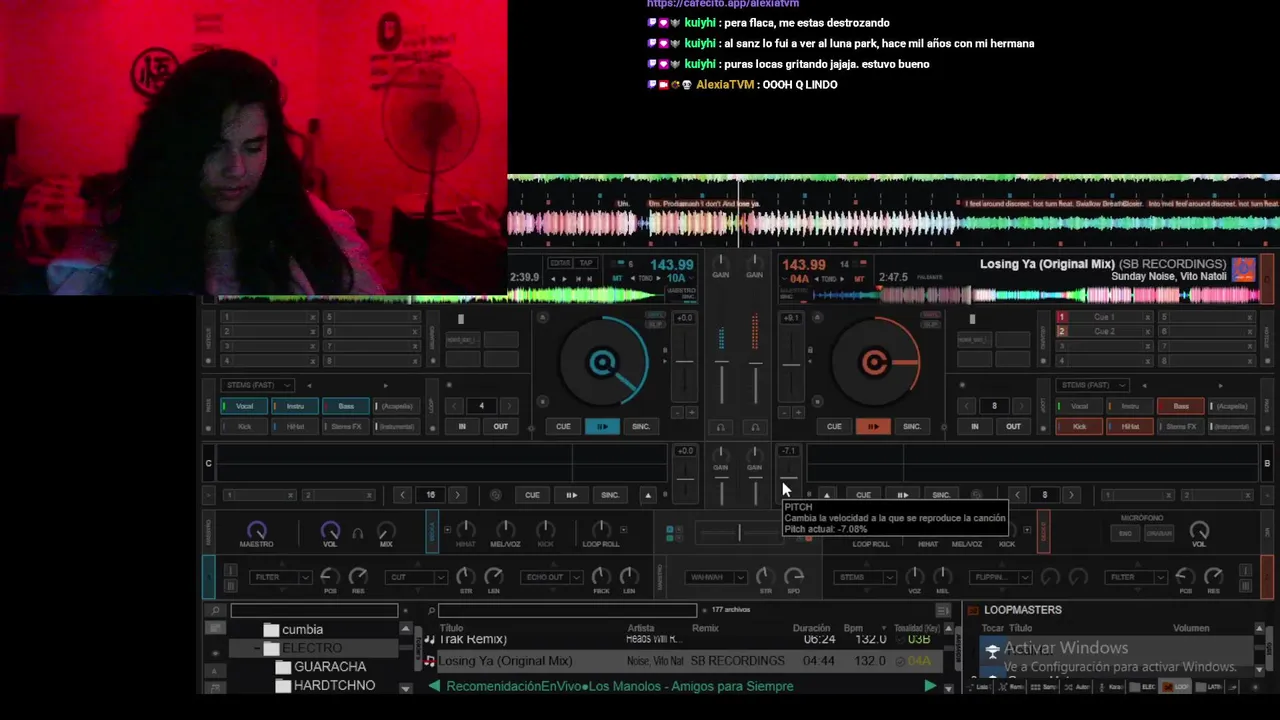Click the EDITAR tab on left deck
Screen dimensions: 1280x720
coord(560,263)
